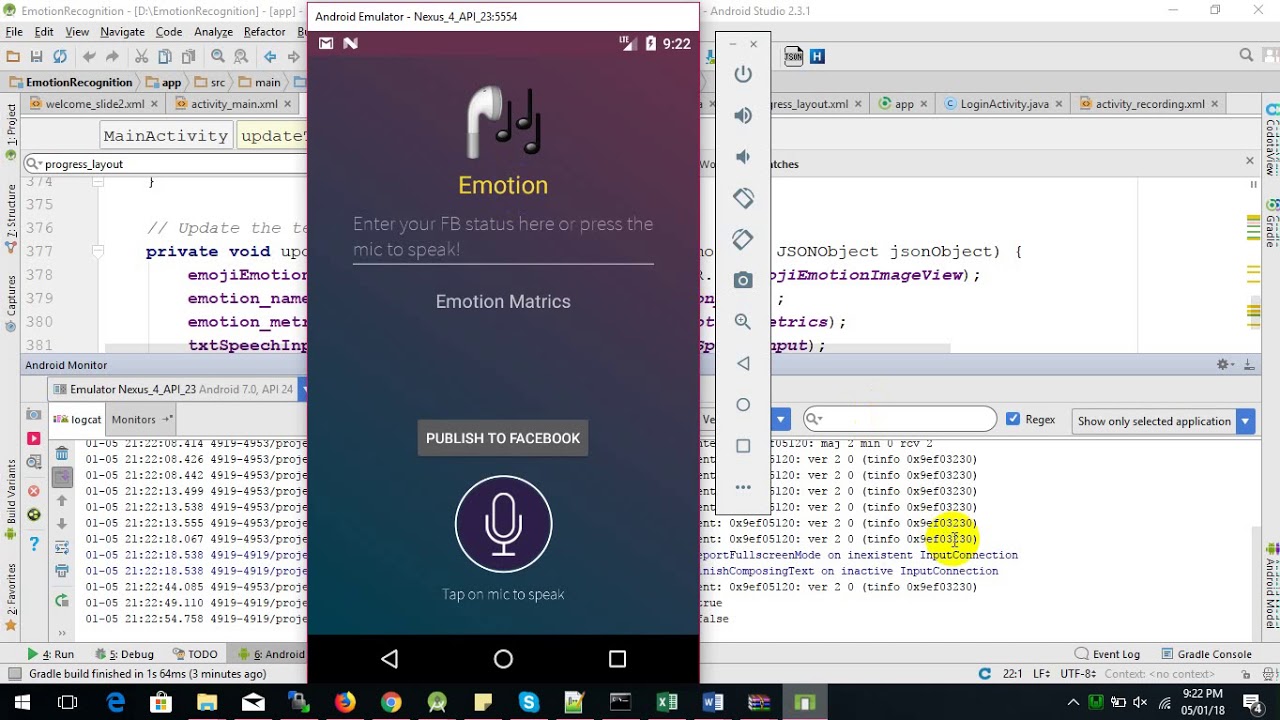The width and height of the screenshot is (1280, 720).
Task: Open the Gradle Console panel
Action: click(x=1205, y=654)
